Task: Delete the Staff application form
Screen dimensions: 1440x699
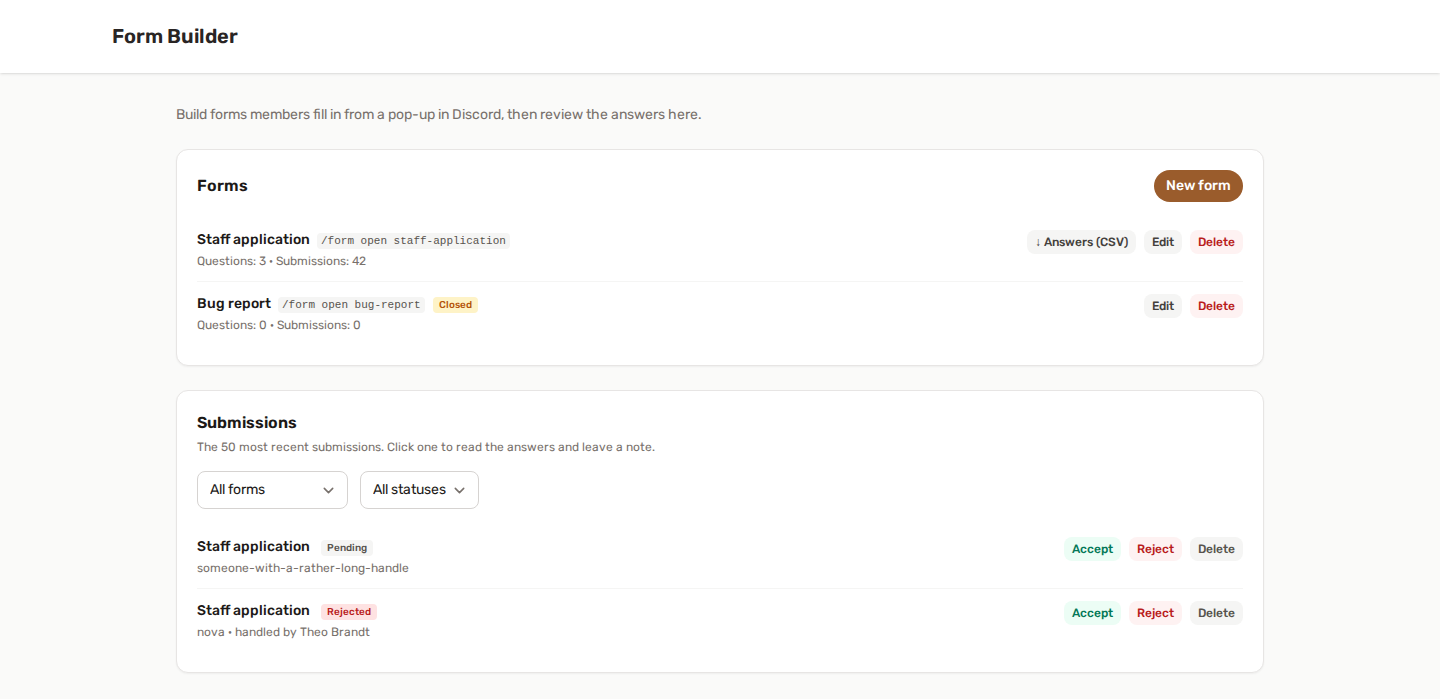Action: [x=1216, y=242]
